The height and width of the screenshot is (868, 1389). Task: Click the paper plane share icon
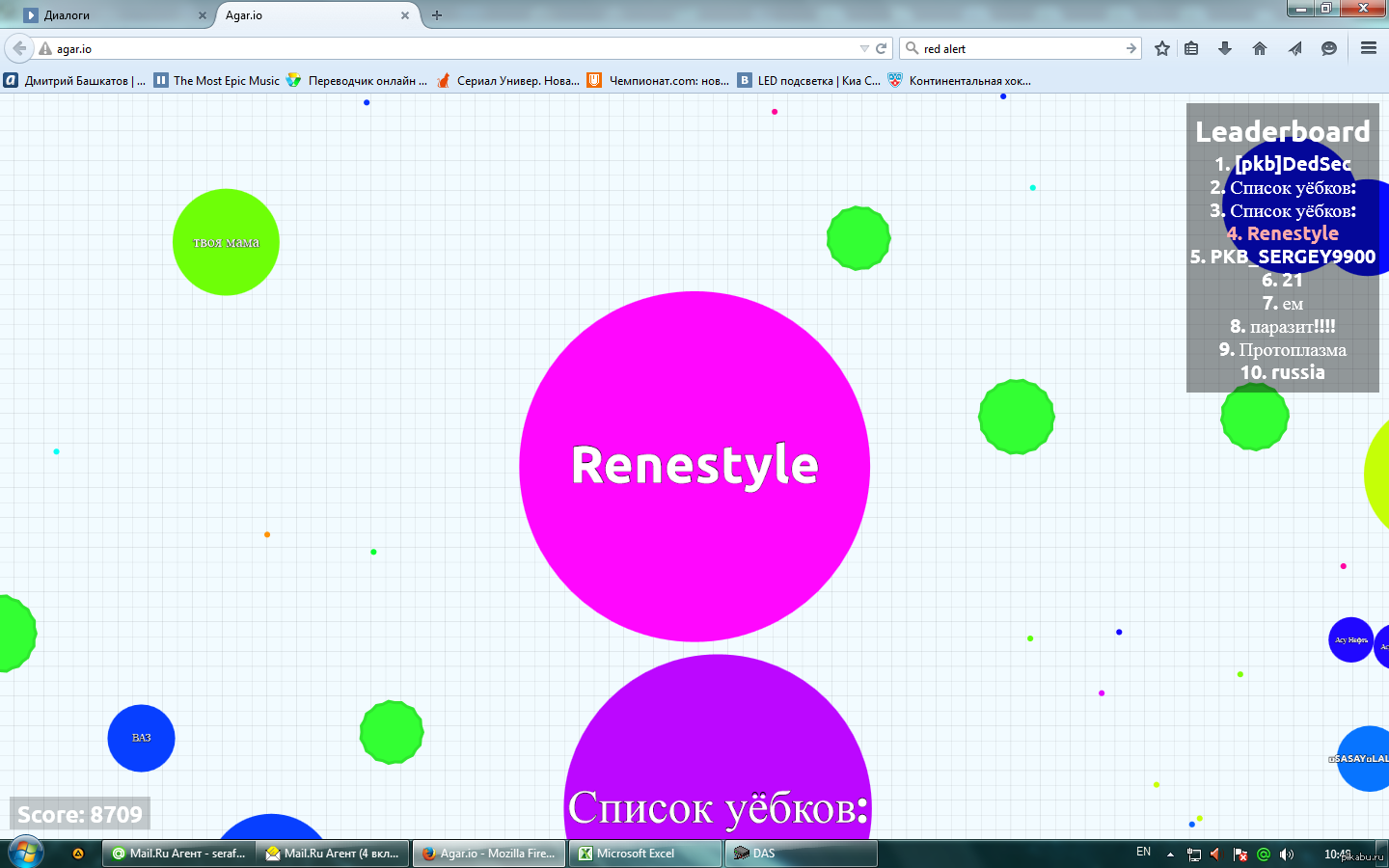(1294, 48)
